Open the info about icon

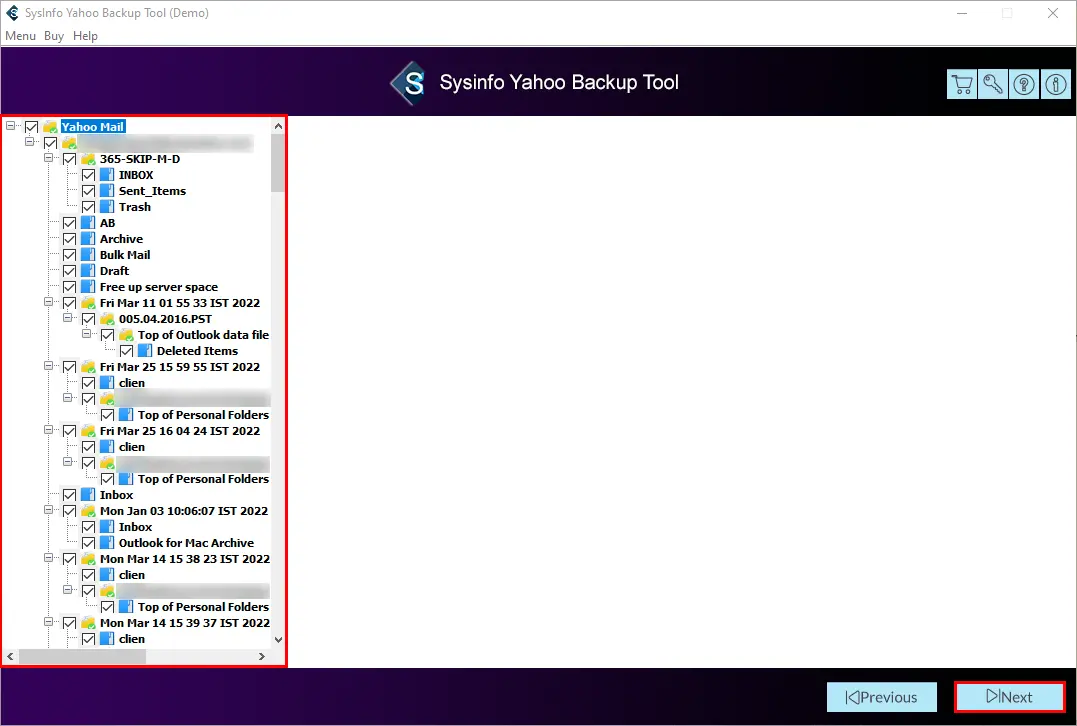(x=1055, y=84)
